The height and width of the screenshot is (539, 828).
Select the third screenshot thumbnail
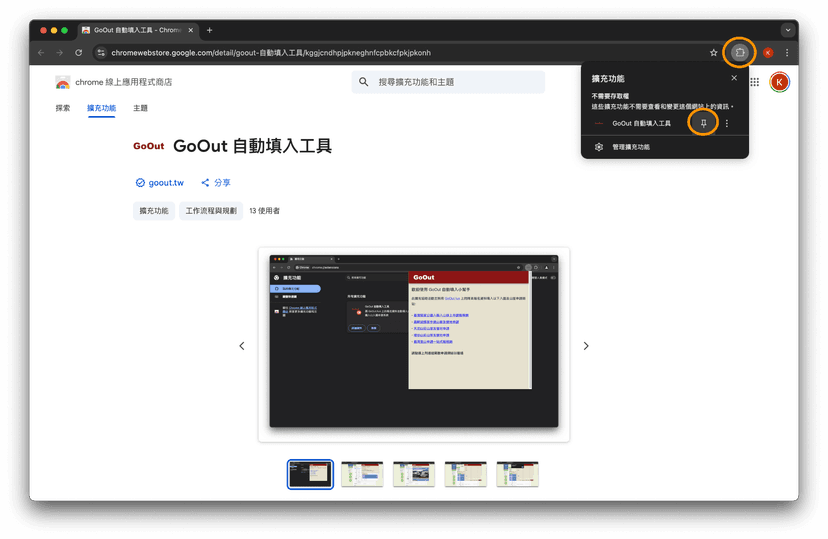413,474
